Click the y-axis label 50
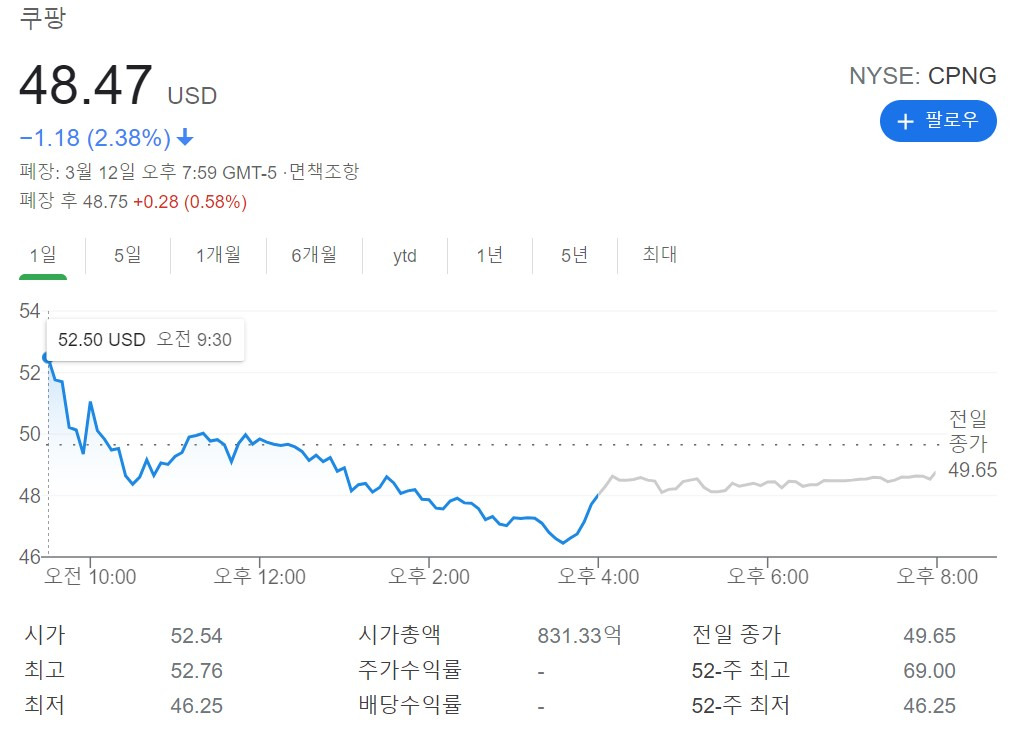This screenshot has height=735, width=1024. pos(30,434)
